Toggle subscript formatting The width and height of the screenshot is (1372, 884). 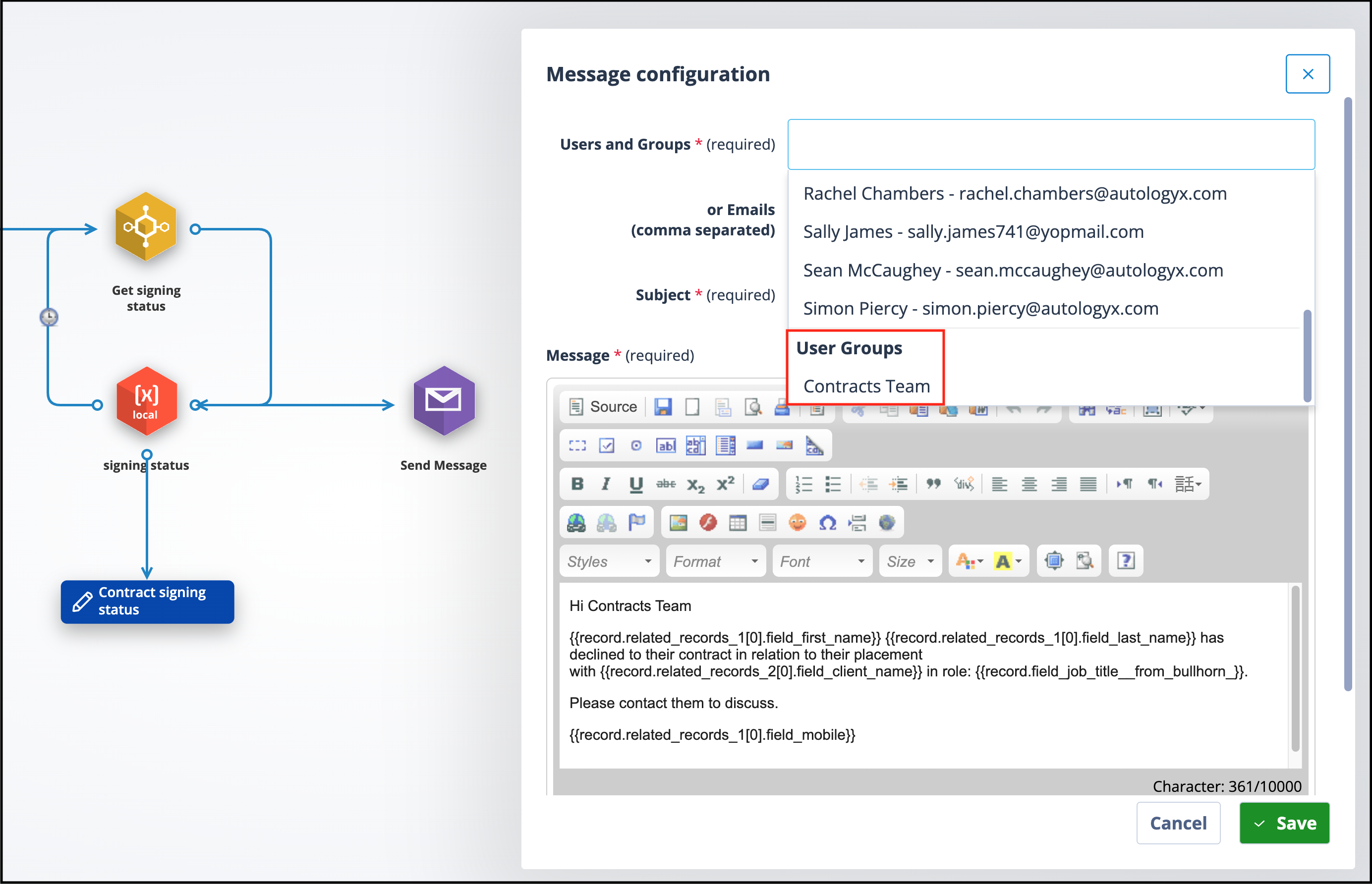pos(696,485)
